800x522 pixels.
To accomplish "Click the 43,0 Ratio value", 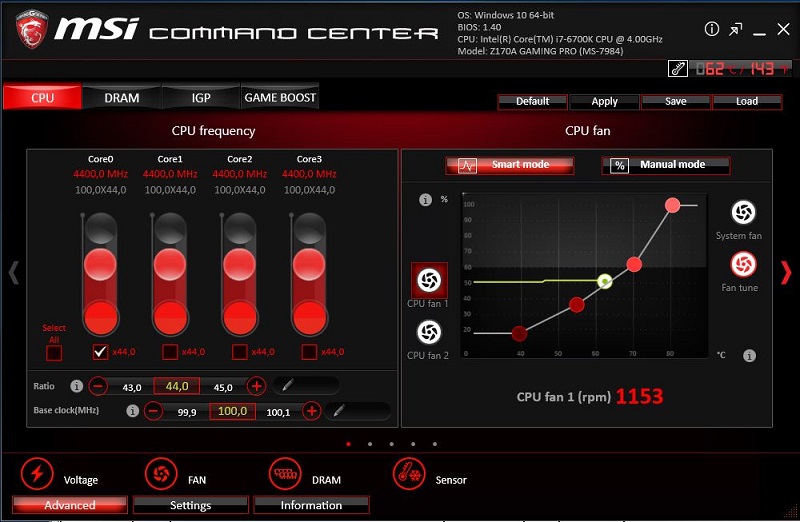I will tap(132, 387).
